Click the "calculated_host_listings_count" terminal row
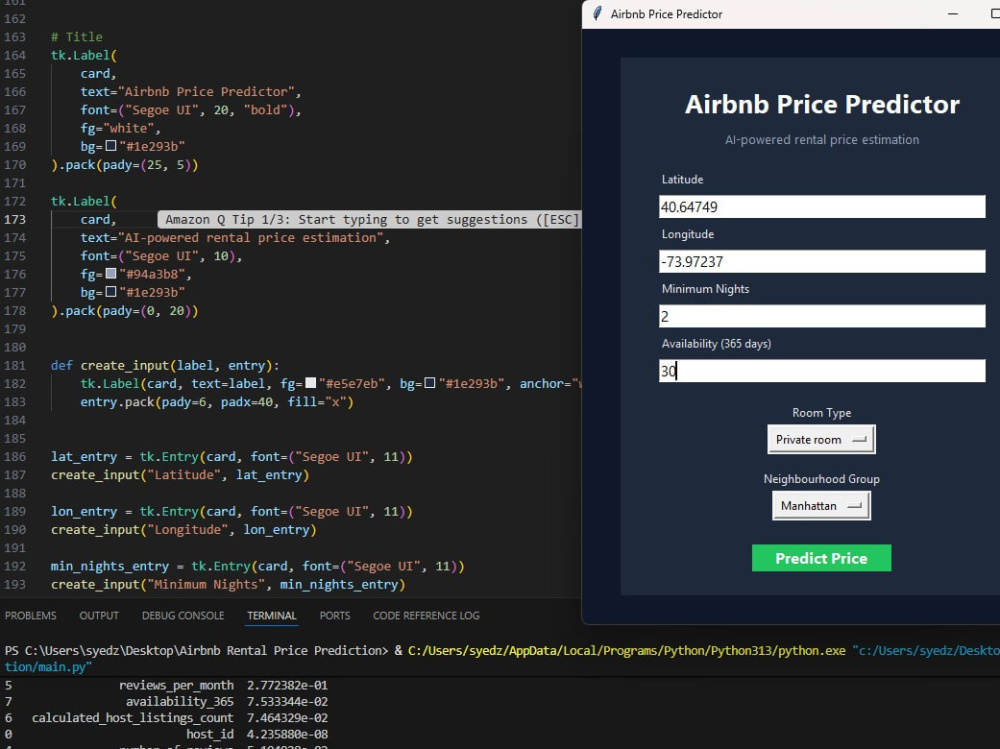The height and width of the screenshot is (749, 1000). coord(166,718)
